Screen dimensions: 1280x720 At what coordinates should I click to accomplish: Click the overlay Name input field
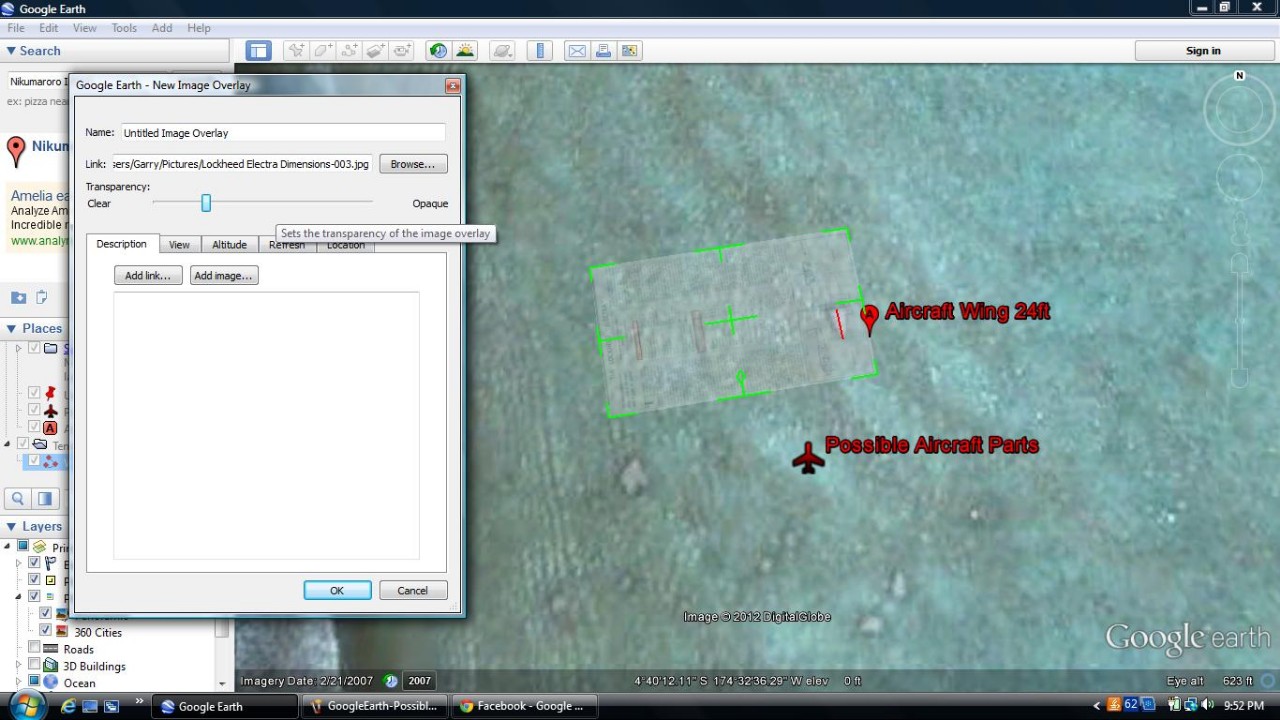tap(283, 133)
